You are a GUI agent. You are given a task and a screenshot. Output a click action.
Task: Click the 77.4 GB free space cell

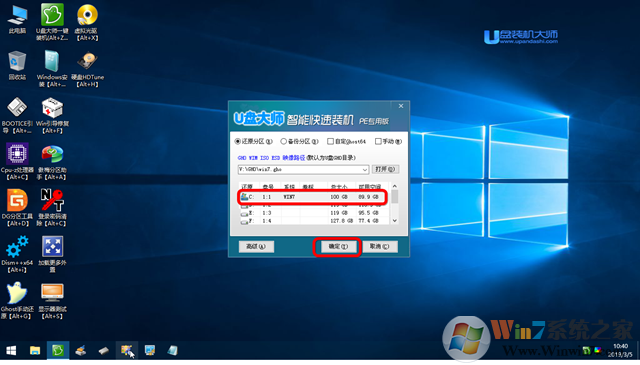368,221
